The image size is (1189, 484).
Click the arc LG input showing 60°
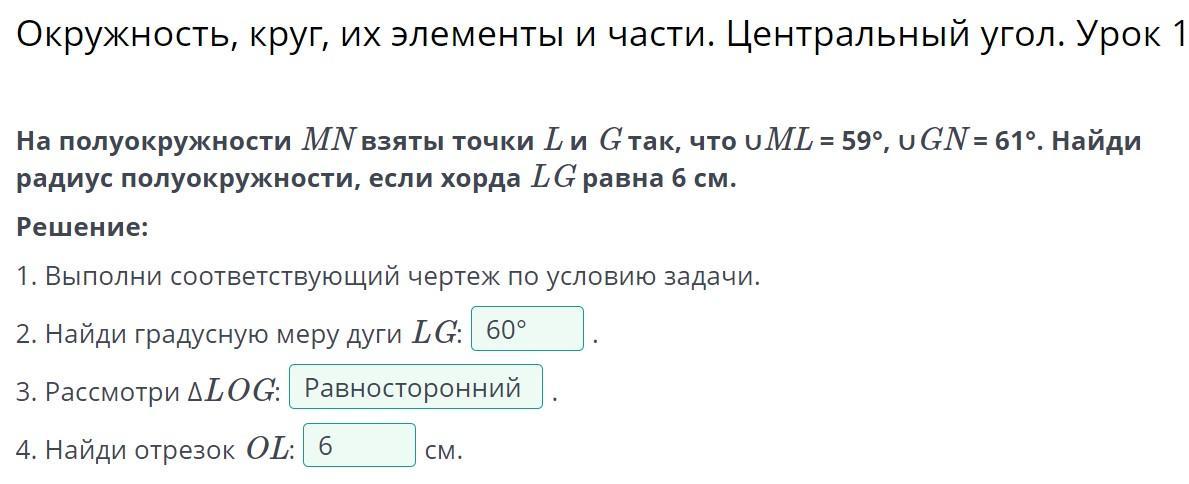pyautogui.click(x=527, y=328)
